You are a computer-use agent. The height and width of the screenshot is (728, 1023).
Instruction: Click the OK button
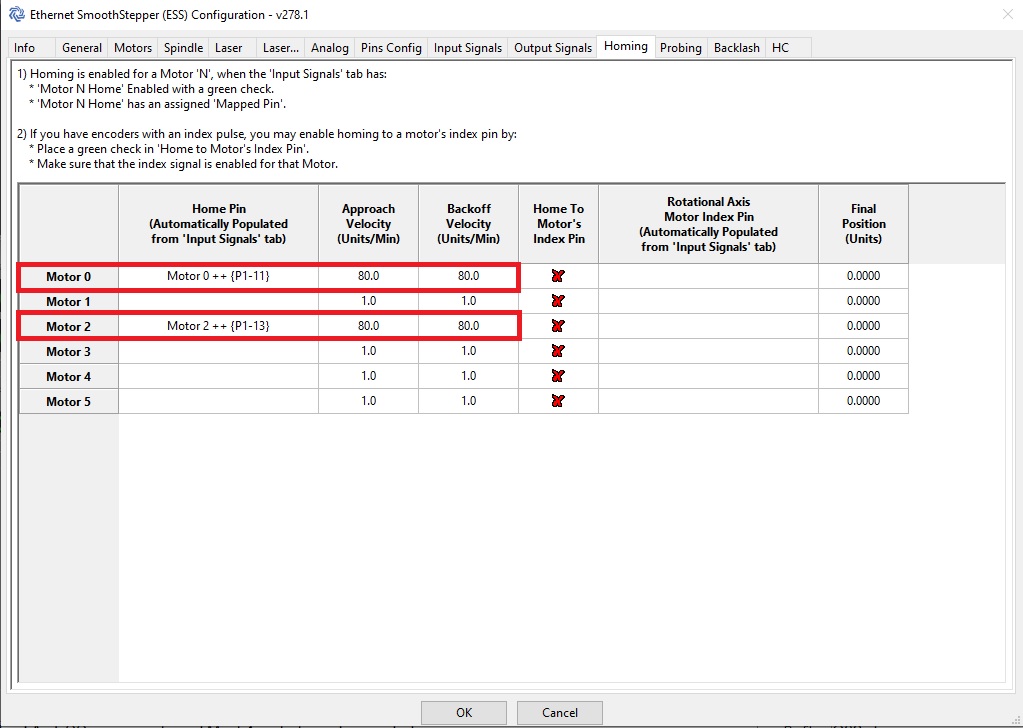pyautogui.click(x=464, y=713)
